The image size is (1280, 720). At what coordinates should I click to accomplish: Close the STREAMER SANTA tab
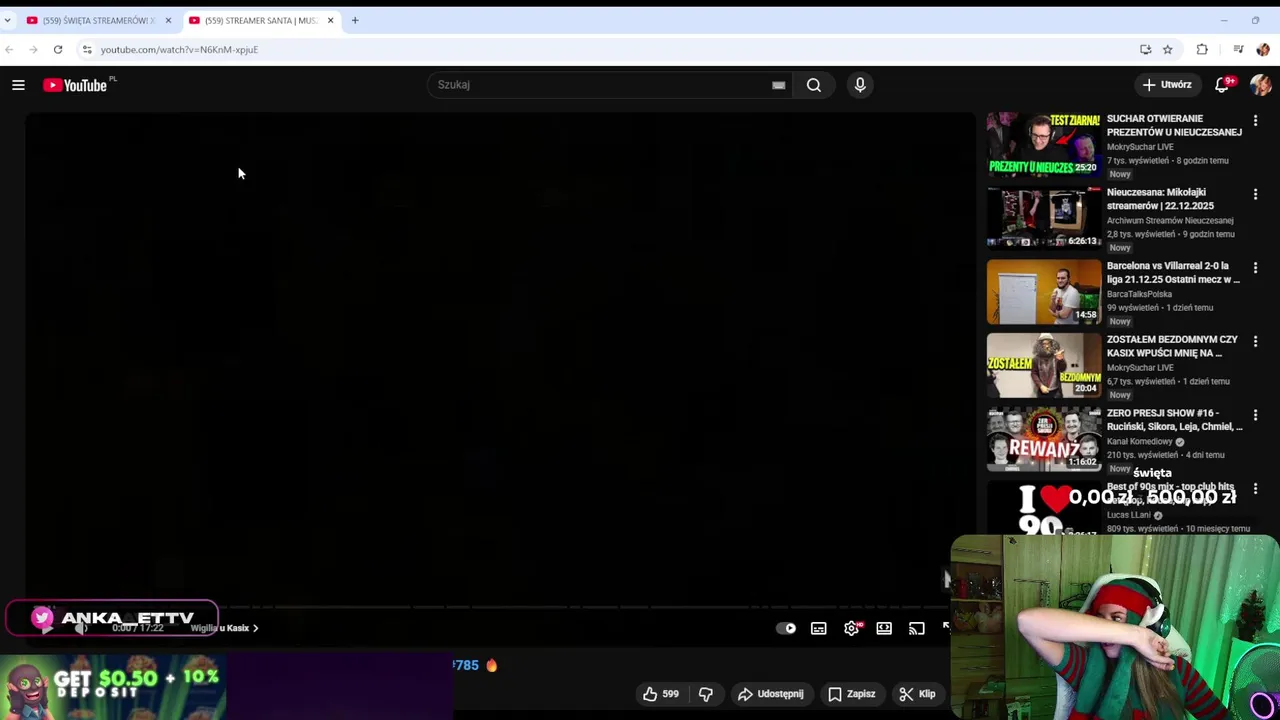pyautogui.click(x=330, y=20)
